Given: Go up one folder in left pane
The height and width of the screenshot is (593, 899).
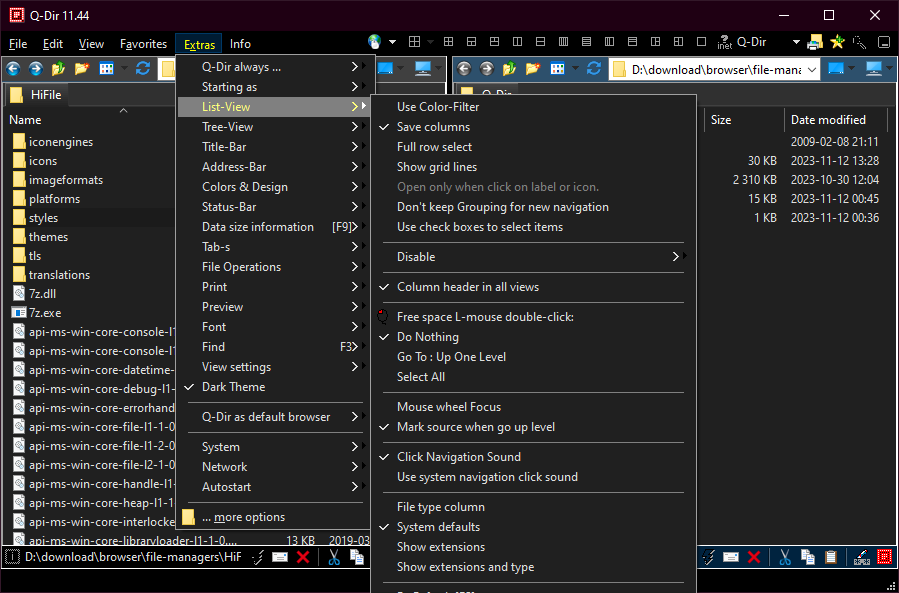Looking at the screenshot, I should click(x=59, y=69).
